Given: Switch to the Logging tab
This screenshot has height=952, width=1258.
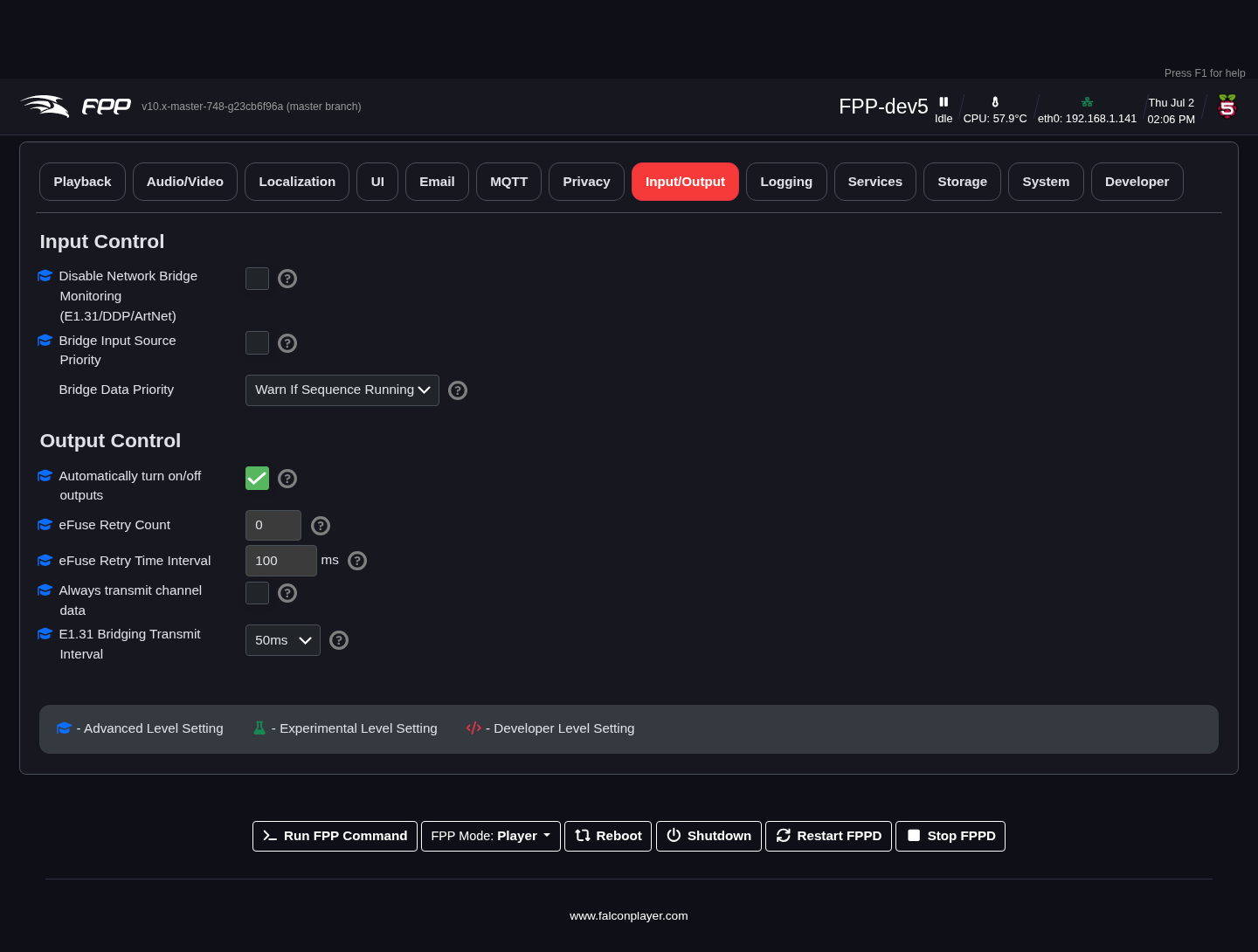Looking at the screenshot, I should pyautogui.click(x=786, y=182).
